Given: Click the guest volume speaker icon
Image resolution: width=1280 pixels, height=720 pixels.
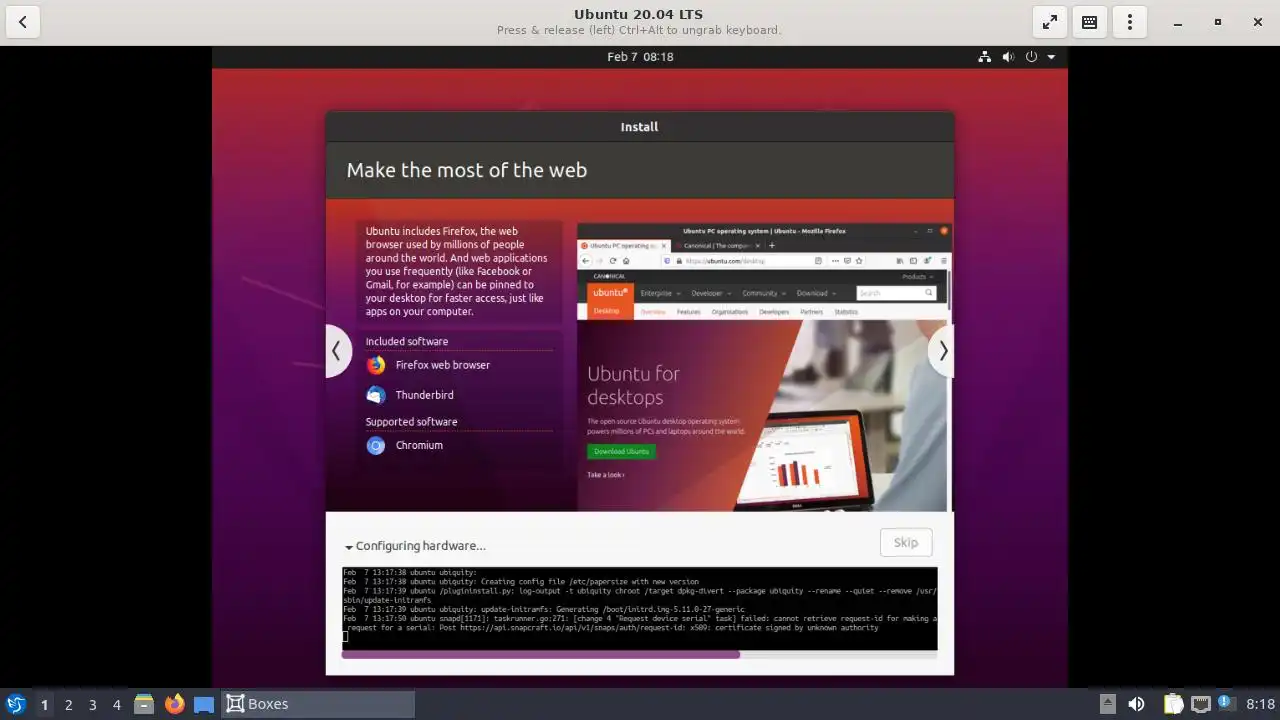Looking at the screenshot, I should (x=1008, y=57).
